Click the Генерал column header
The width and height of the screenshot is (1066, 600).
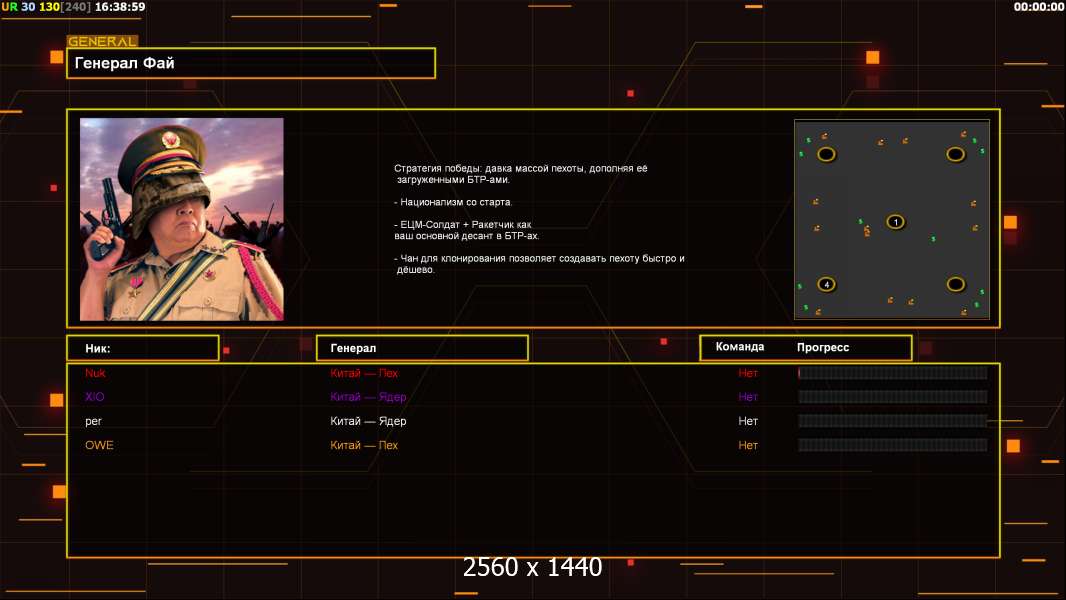422,348
